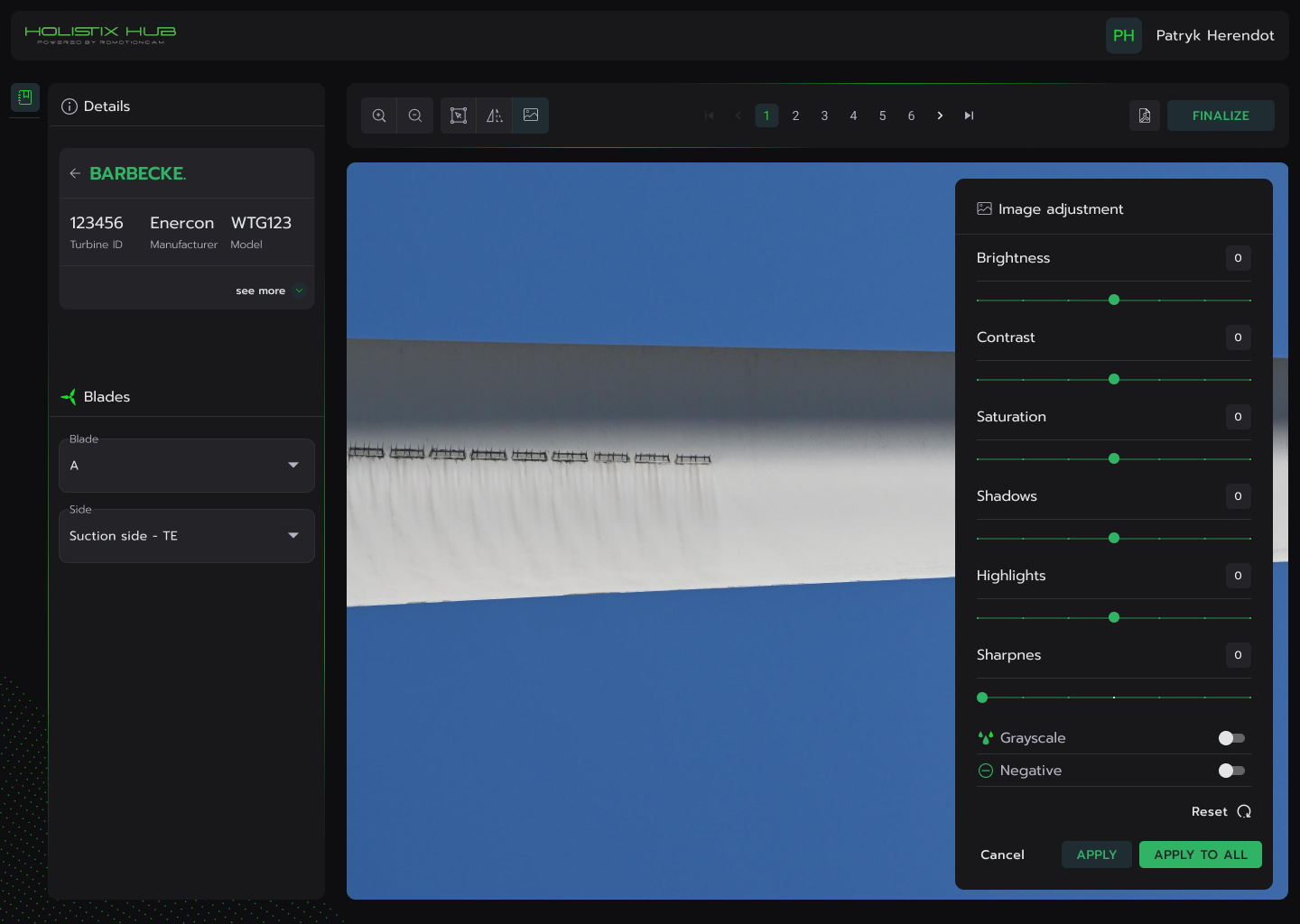The width and height of the screenshot is (1300, 924).
Task: Click the zoom in magnifier icon
Action: click(379, 115)
